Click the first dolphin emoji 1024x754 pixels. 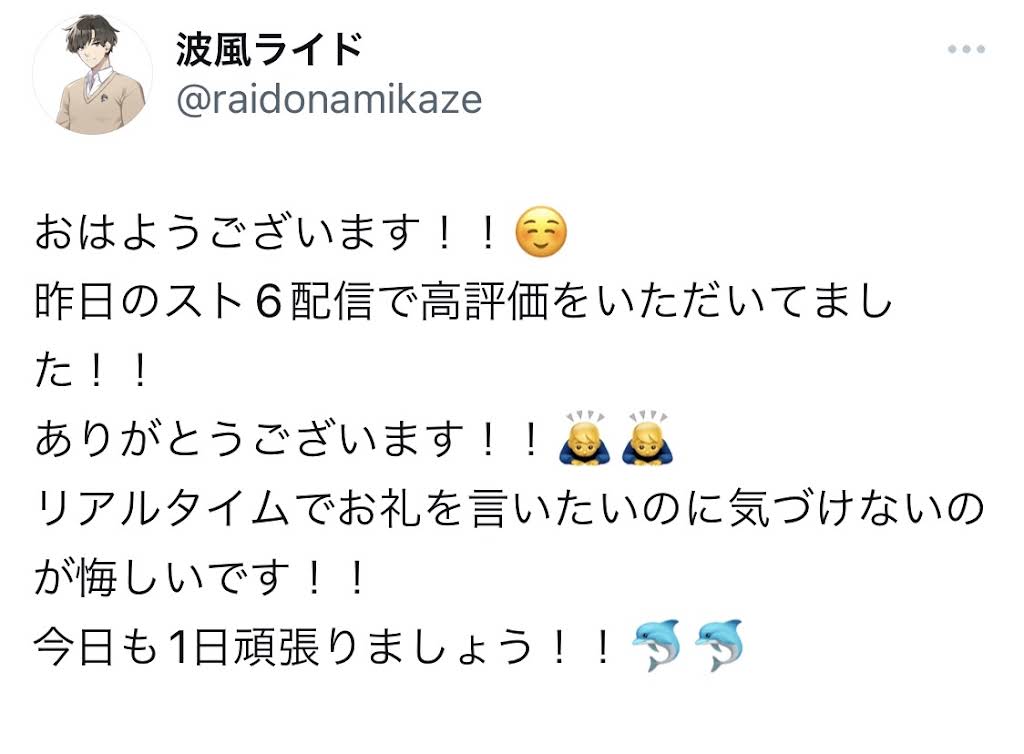click(656, 644)
